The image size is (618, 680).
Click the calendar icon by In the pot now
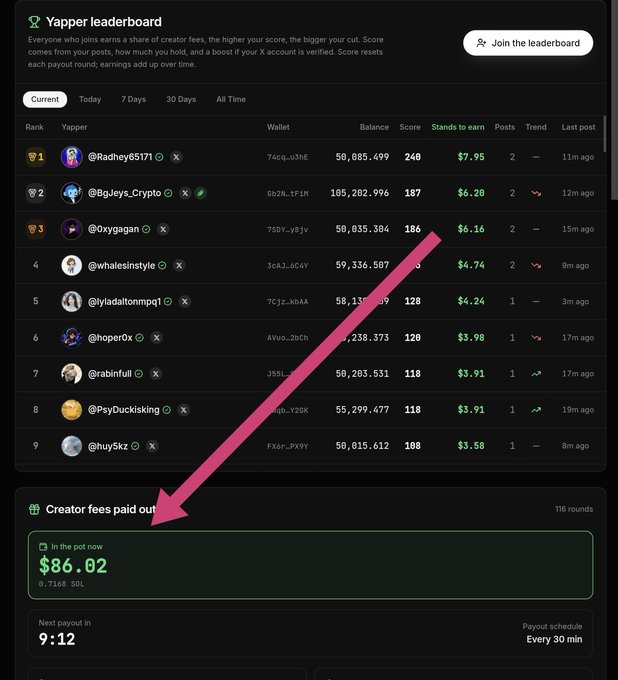coord(43,546)
